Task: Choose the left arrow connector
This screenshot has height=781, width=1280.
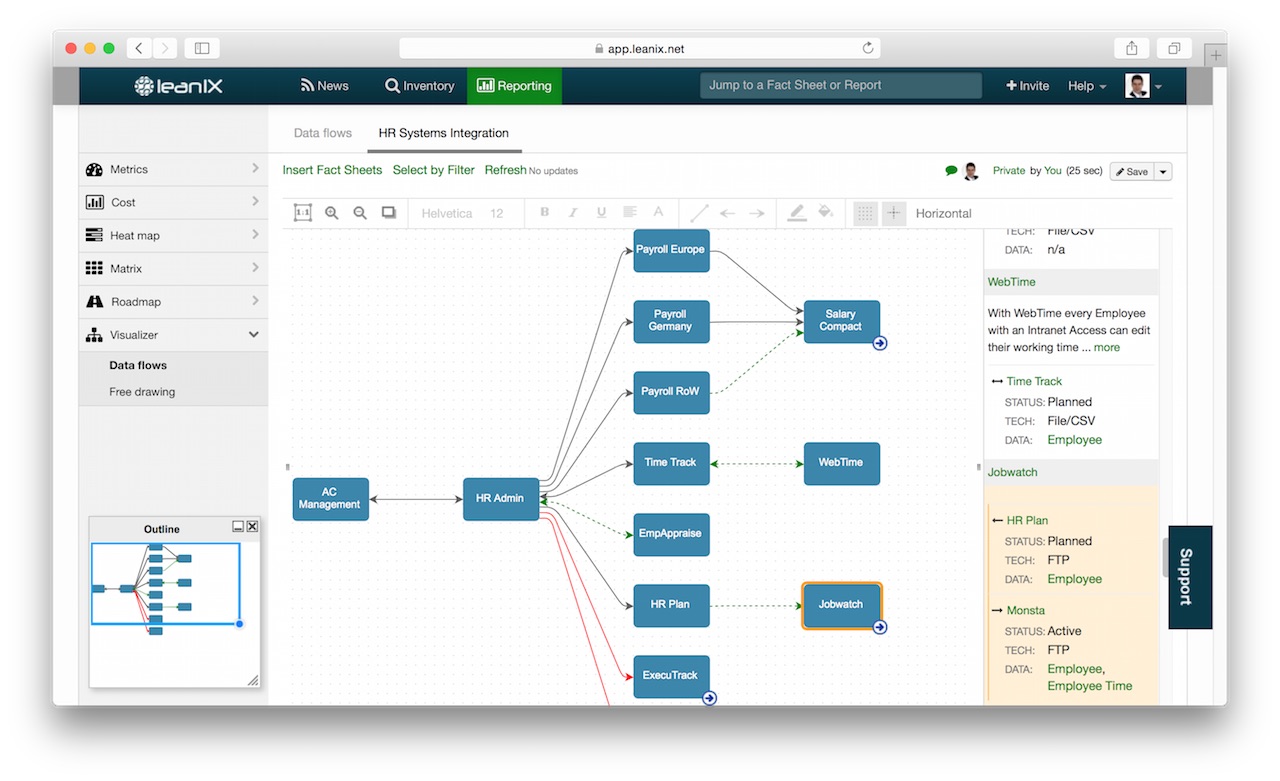Action: coord(728,213)
